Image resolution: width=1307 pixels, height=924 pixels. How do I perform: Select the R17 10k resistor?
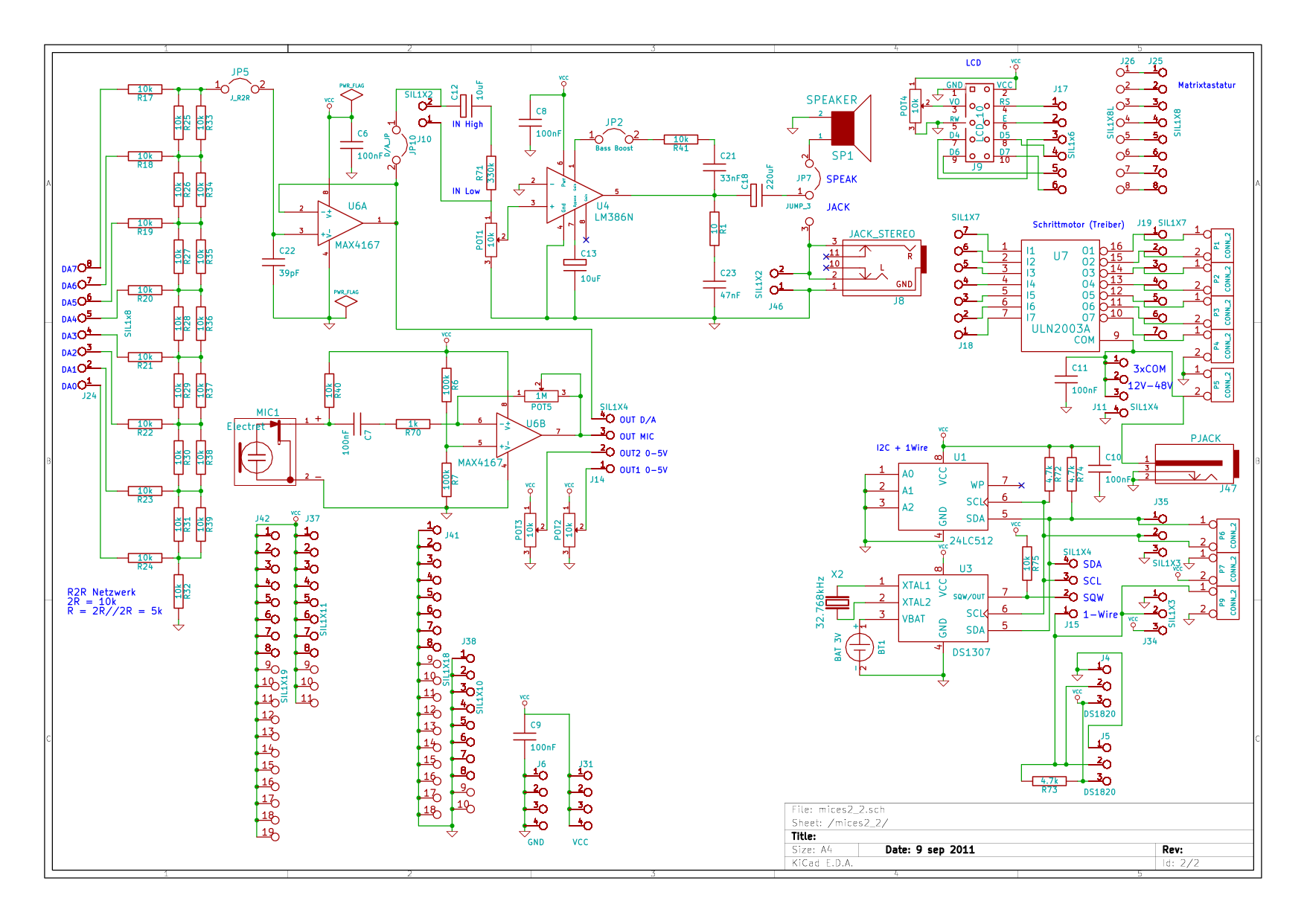pos(145,89)
